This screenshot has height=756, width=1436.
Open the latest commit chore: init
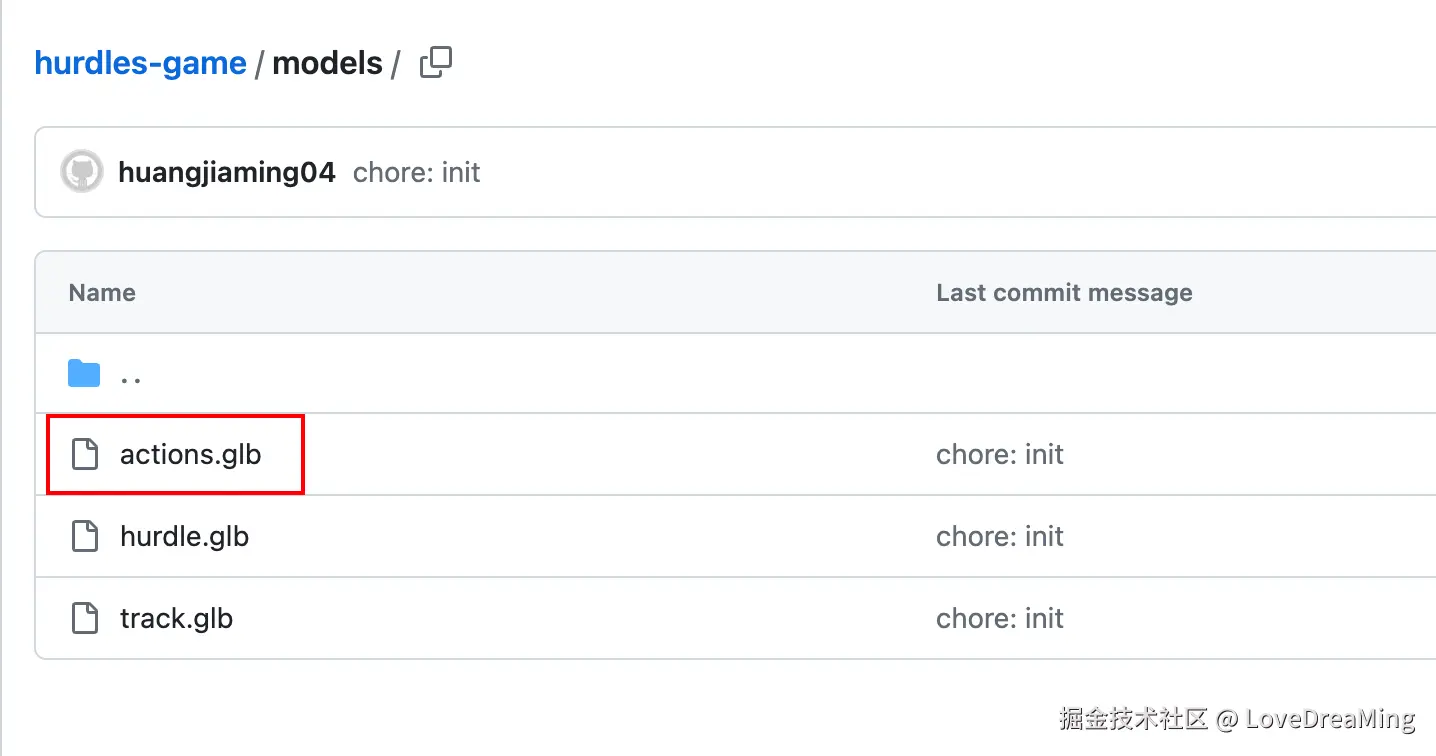coord(416,172)
